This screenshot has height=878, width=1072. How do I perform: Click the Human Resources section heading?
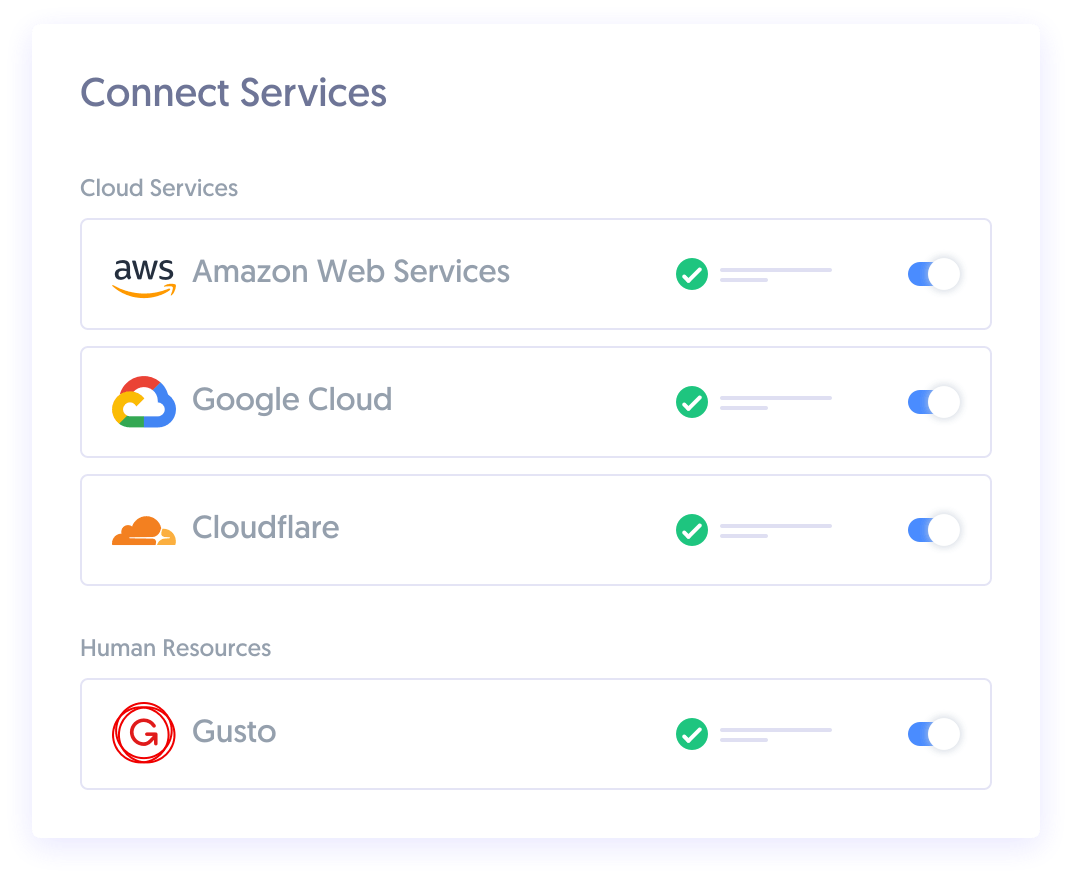coord(176,648)
